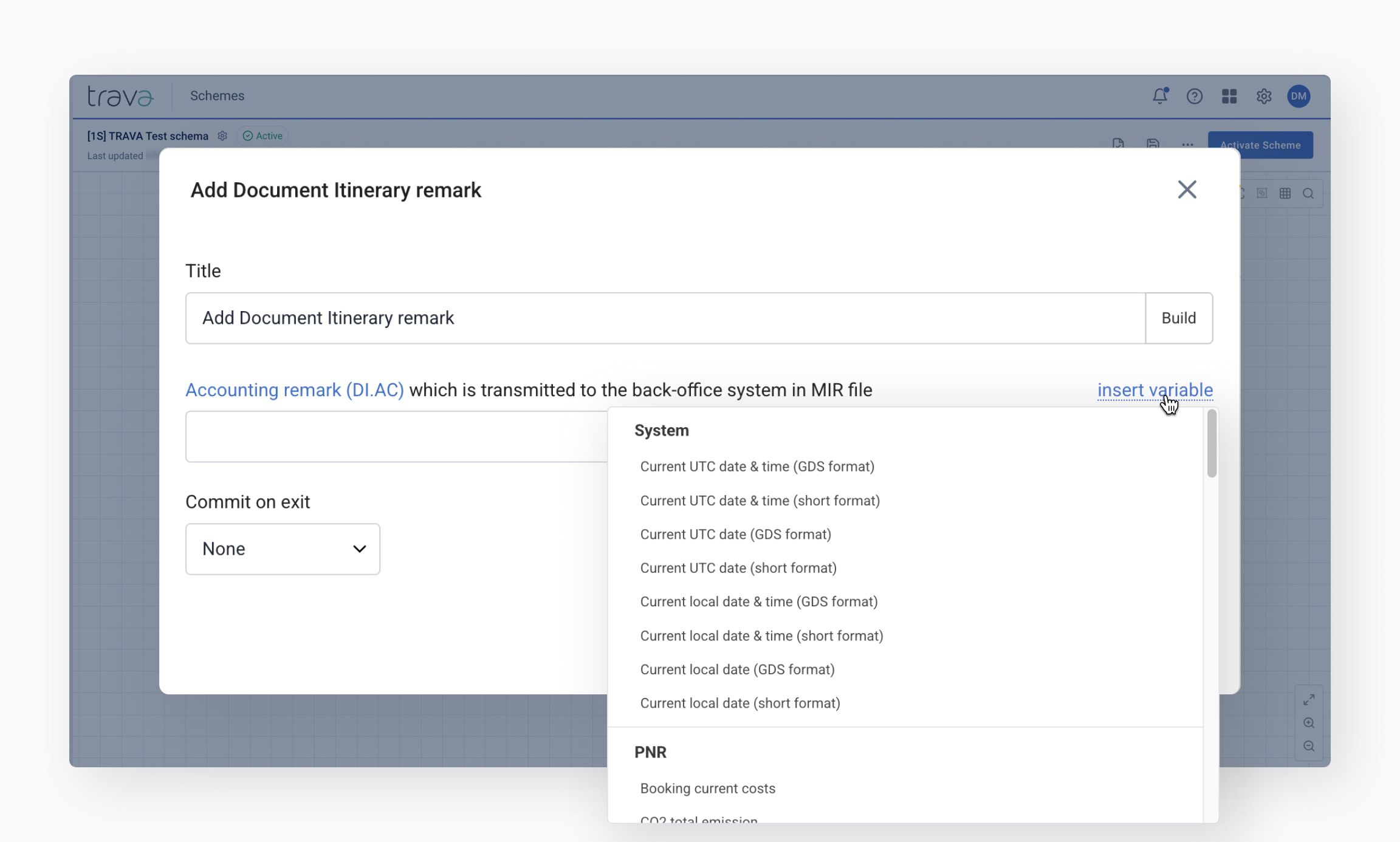Click the schema settings gear beside title

[x=222, y=136]
